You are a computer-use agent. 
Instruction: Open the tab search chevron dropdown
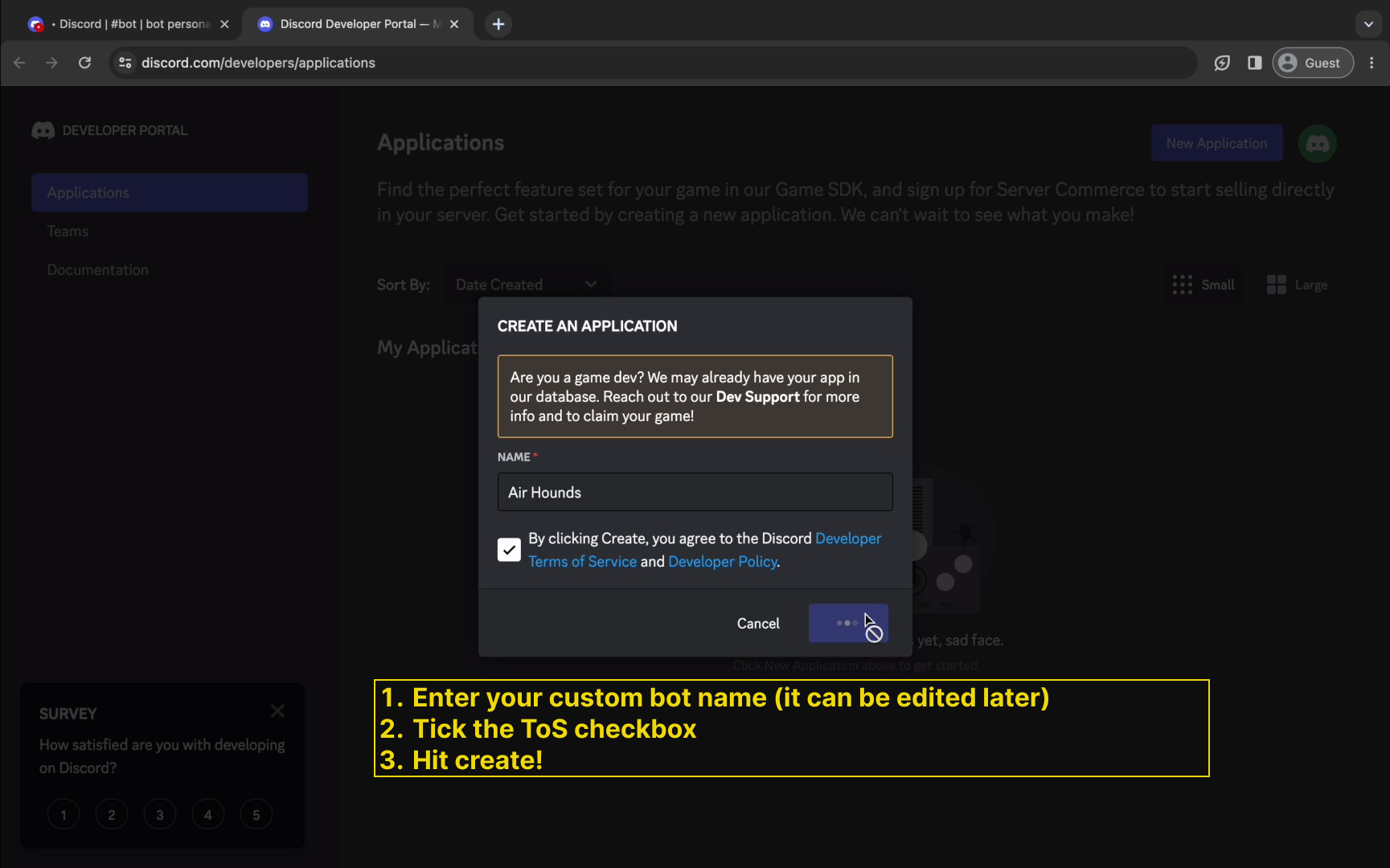click(1368, 24)
